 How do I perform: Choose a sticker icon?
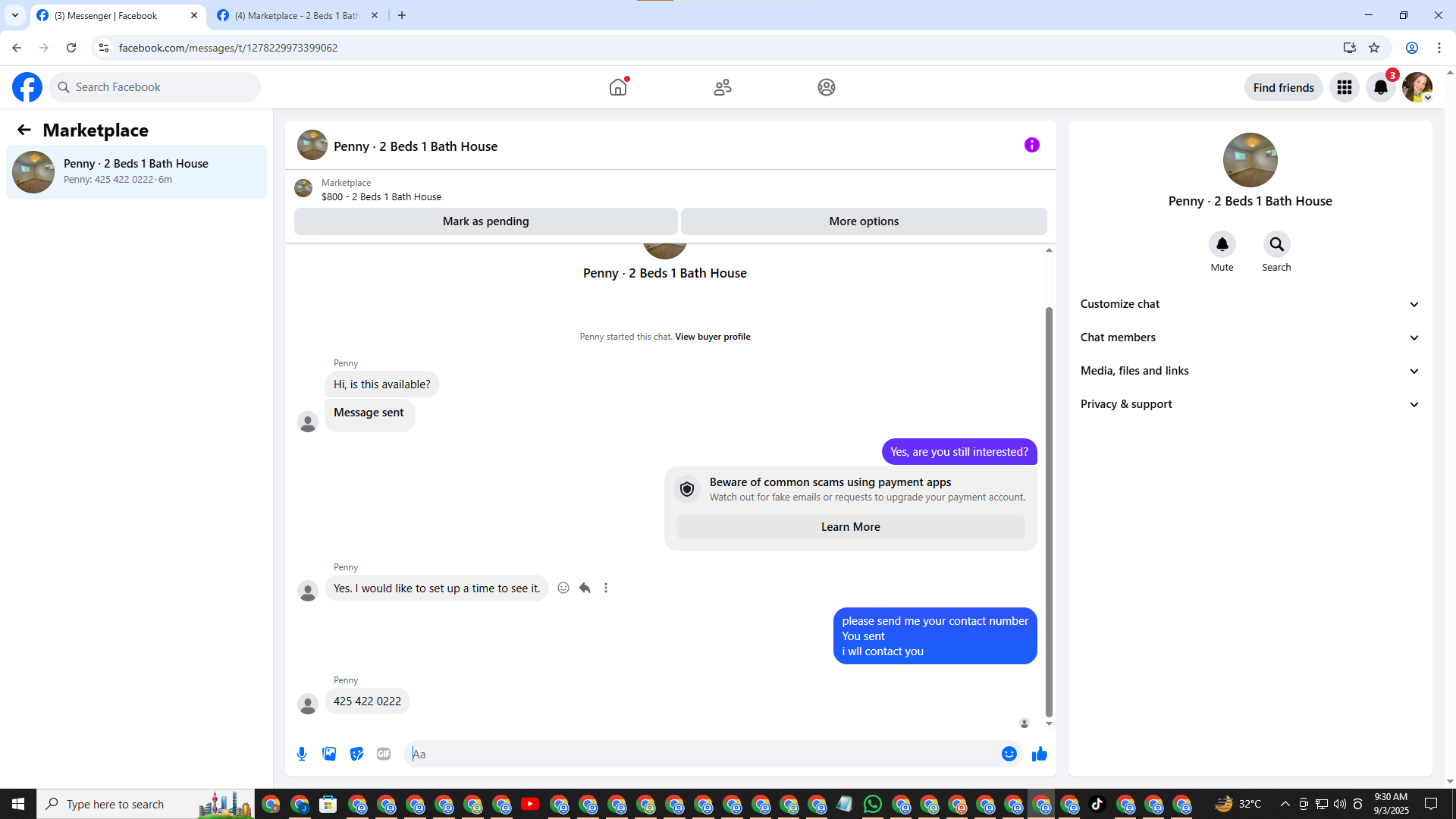click(356, 754)
